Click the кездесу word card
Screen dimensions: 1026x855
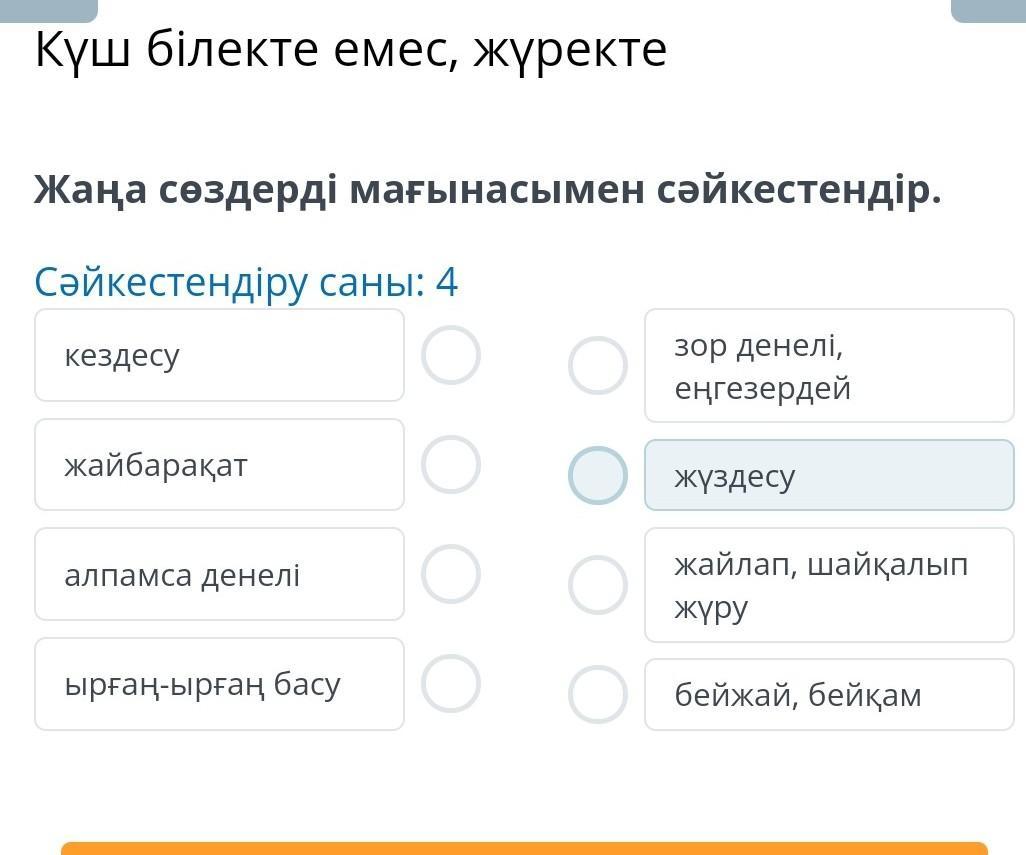pos(219,355)
